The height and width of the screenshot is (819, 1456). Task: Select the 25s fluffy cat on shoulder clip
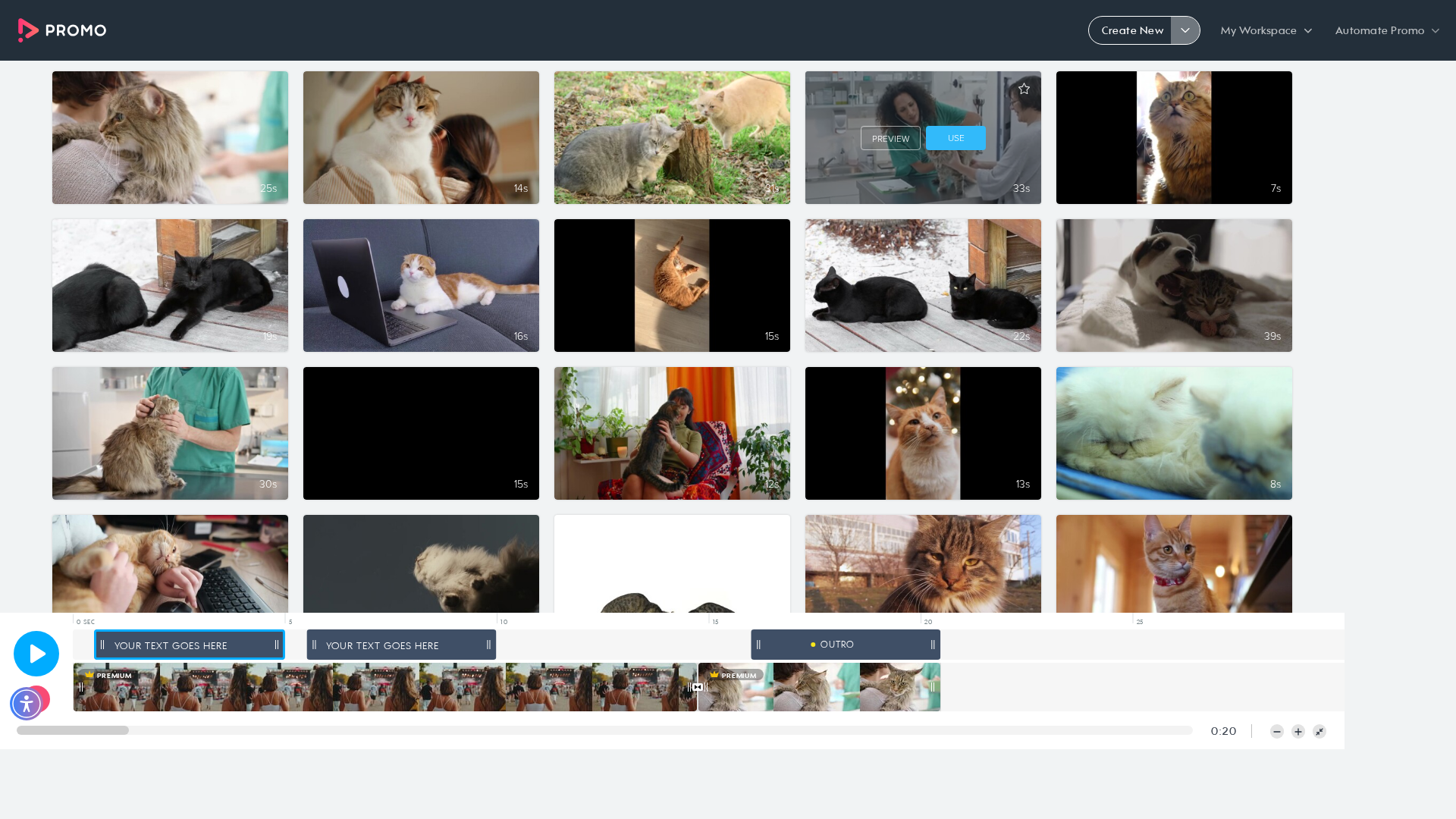pos(170,137)
